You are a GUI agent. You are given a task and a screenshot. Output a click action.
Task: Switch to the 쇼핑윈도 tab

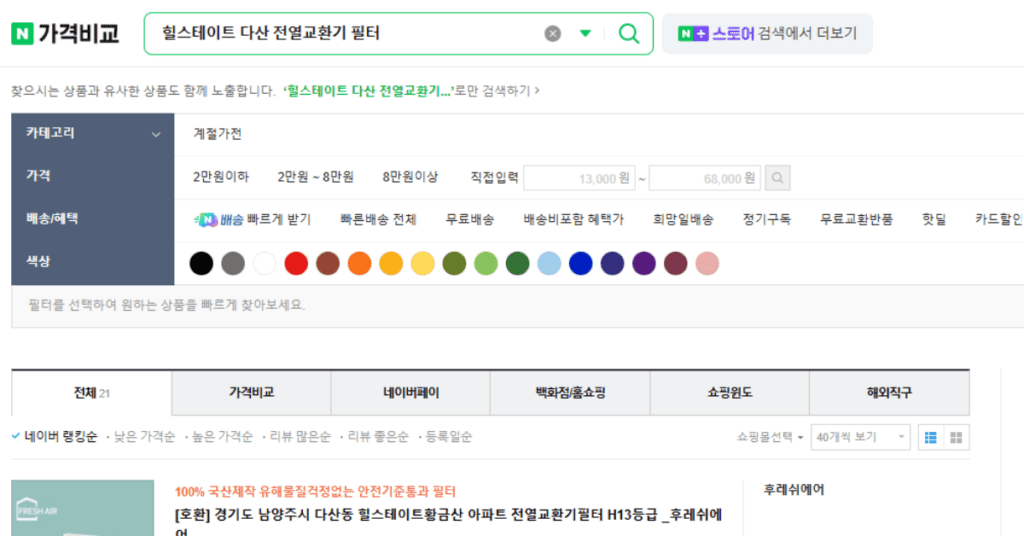(x=729, y=393)
